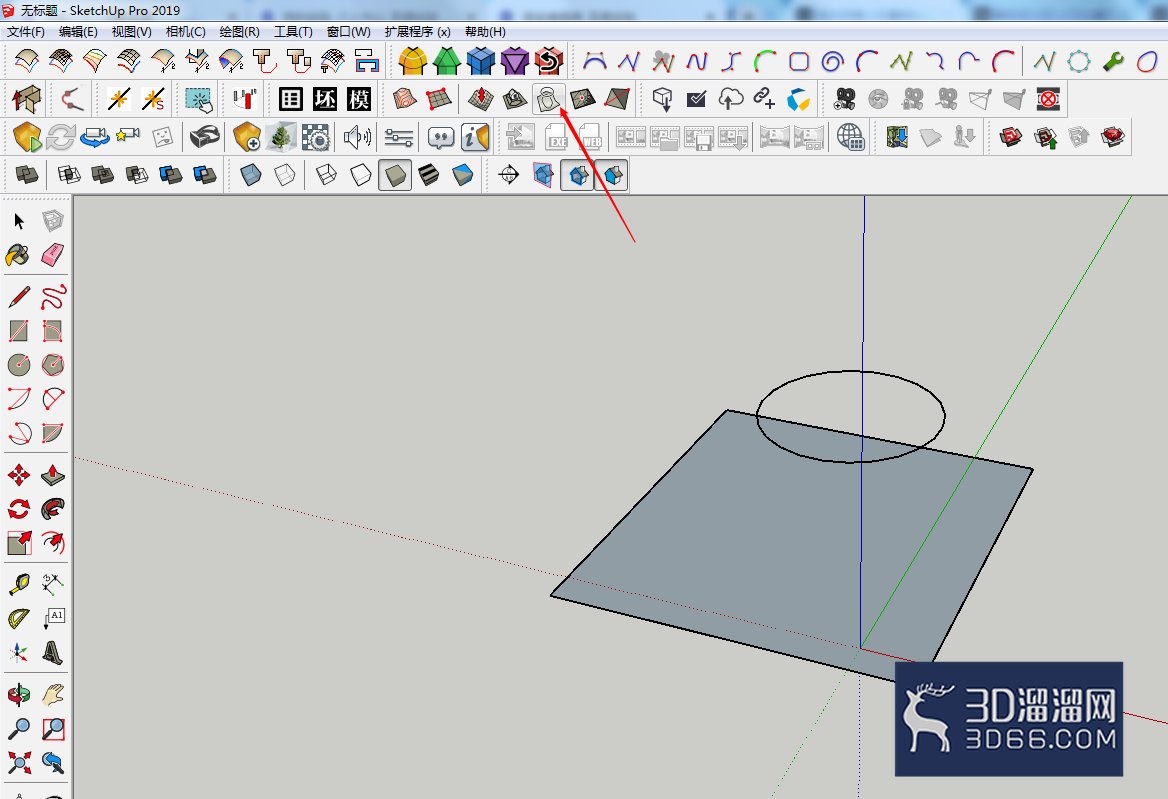Select the Orbit camera tool
Viewport: 1168px width, 799px height.
coord(19,695)
